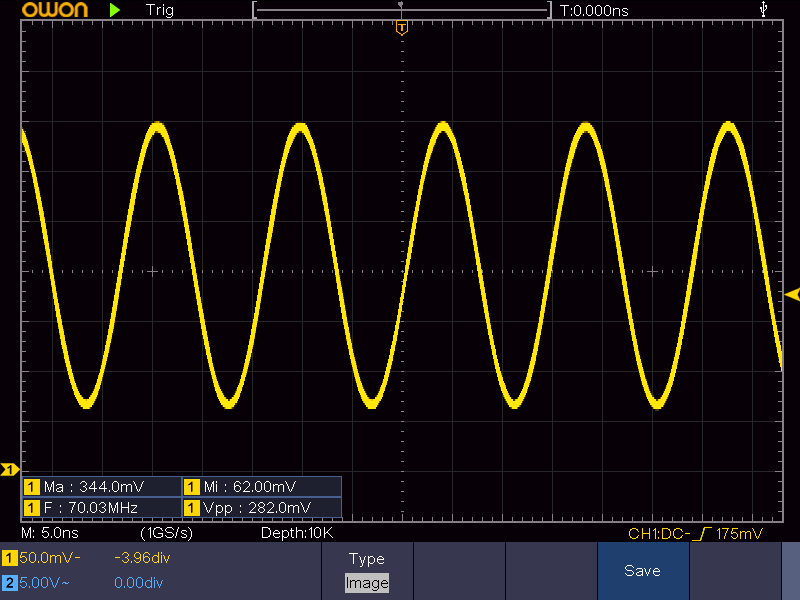800x600 pixels.
Task: Click the channel badge beside Mi measurement
Action: pos(192,487)
